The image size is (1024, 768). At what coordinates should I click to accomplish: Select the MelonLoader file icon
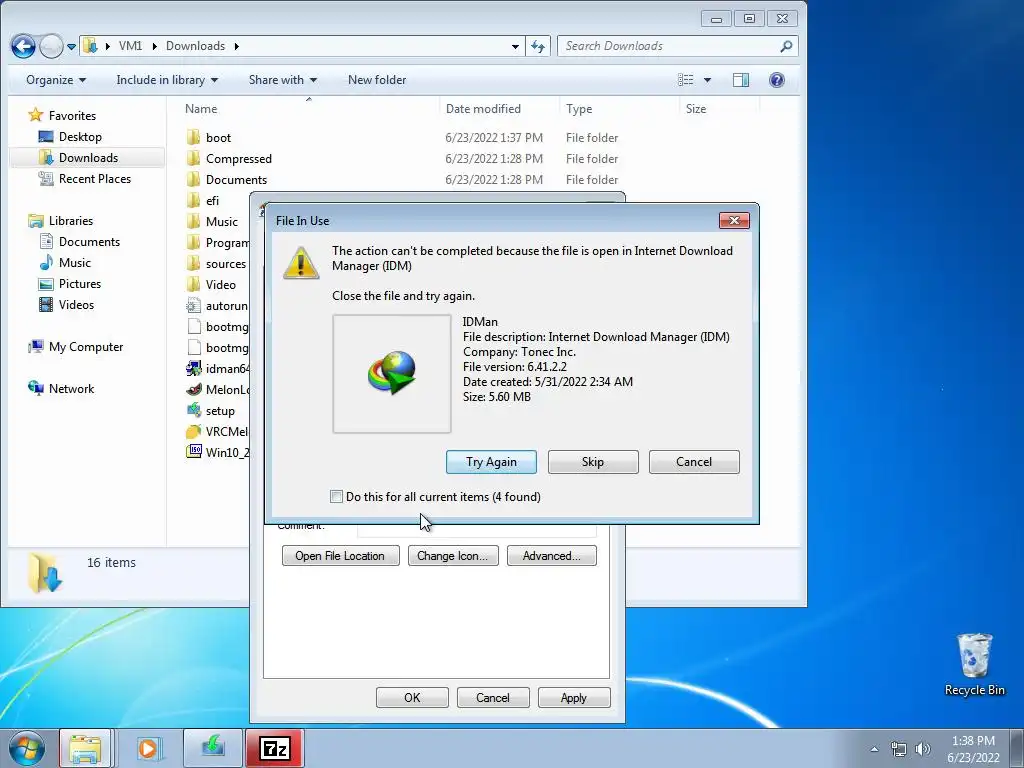193,389
